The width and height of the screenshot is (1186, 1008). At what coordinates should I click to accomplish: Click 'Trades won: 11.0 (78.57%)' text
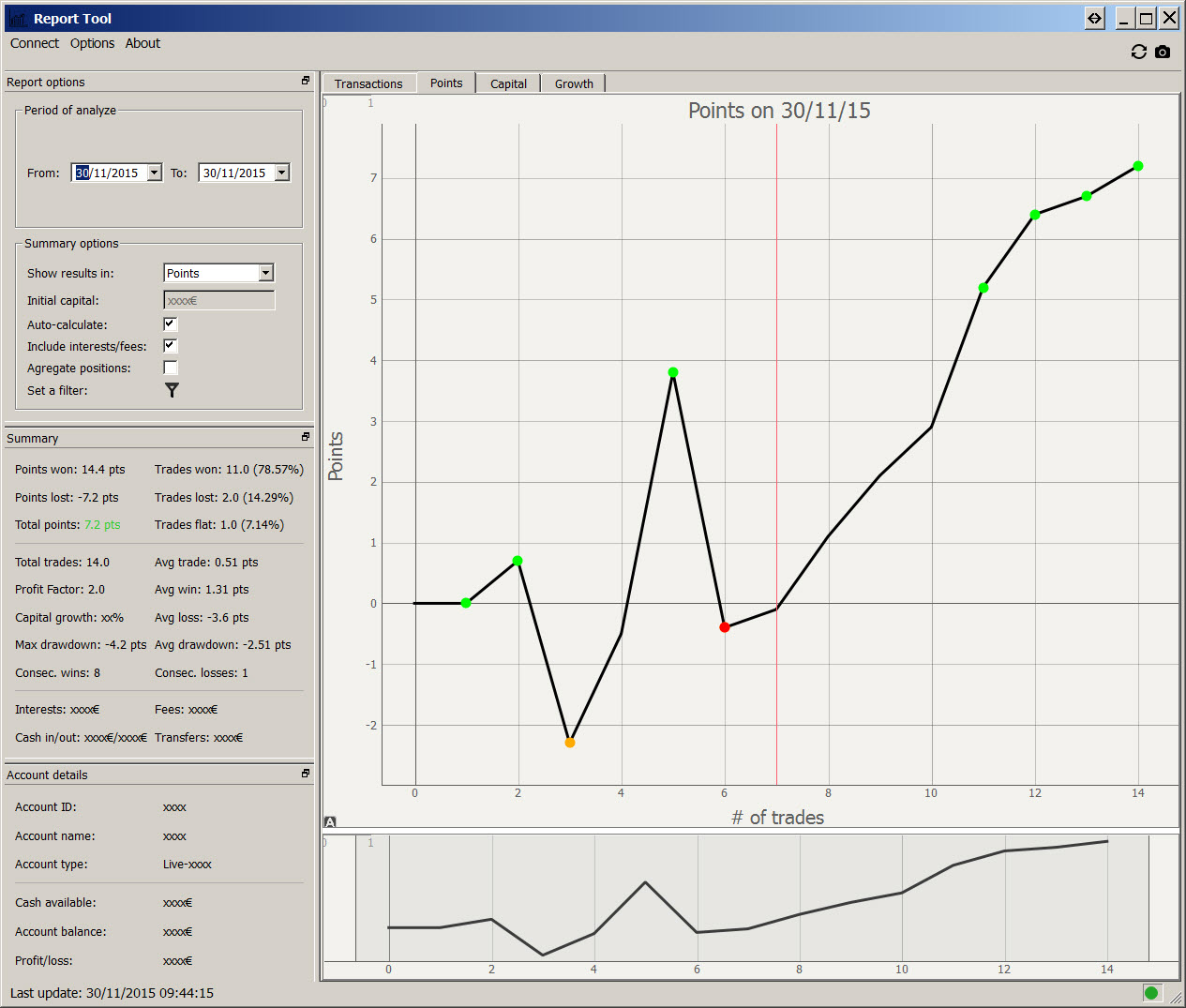(229, 470)
